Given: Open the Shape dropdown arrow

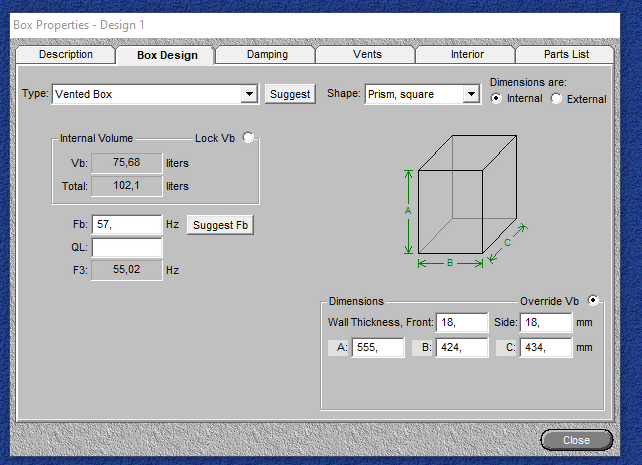Looking at the screenshot, I should 471,94.
